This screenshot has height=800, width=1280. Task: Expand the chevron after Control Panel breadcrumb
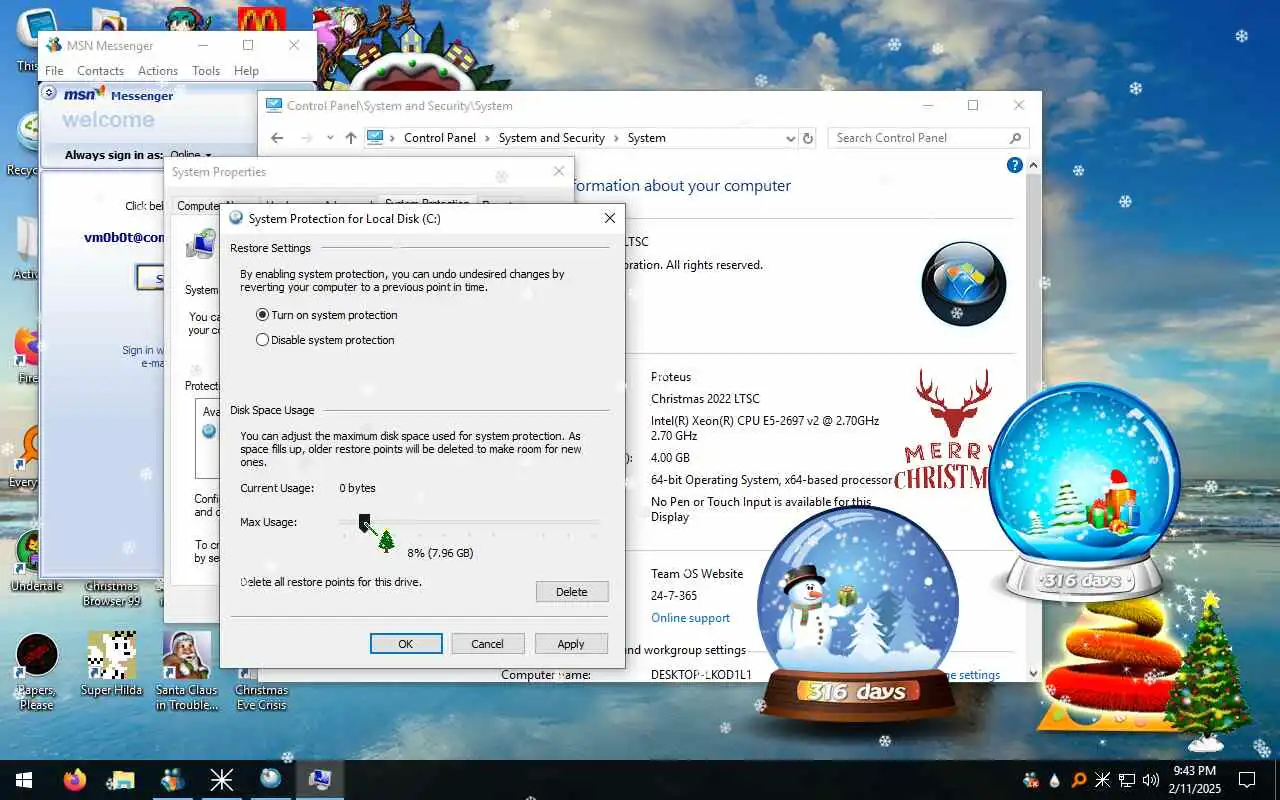[x=488, y=138]
